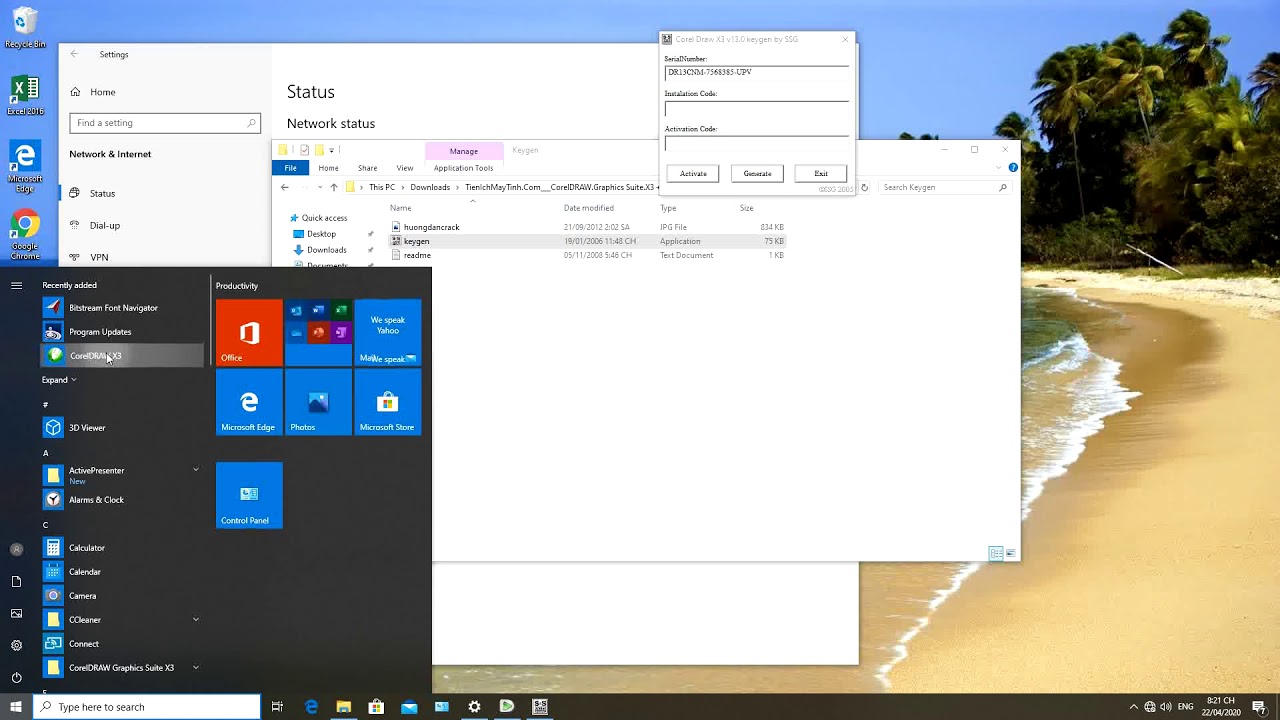Open the Share ribbon tab
The width and height of the screenshot is (1280, 720).
[367, 168]
